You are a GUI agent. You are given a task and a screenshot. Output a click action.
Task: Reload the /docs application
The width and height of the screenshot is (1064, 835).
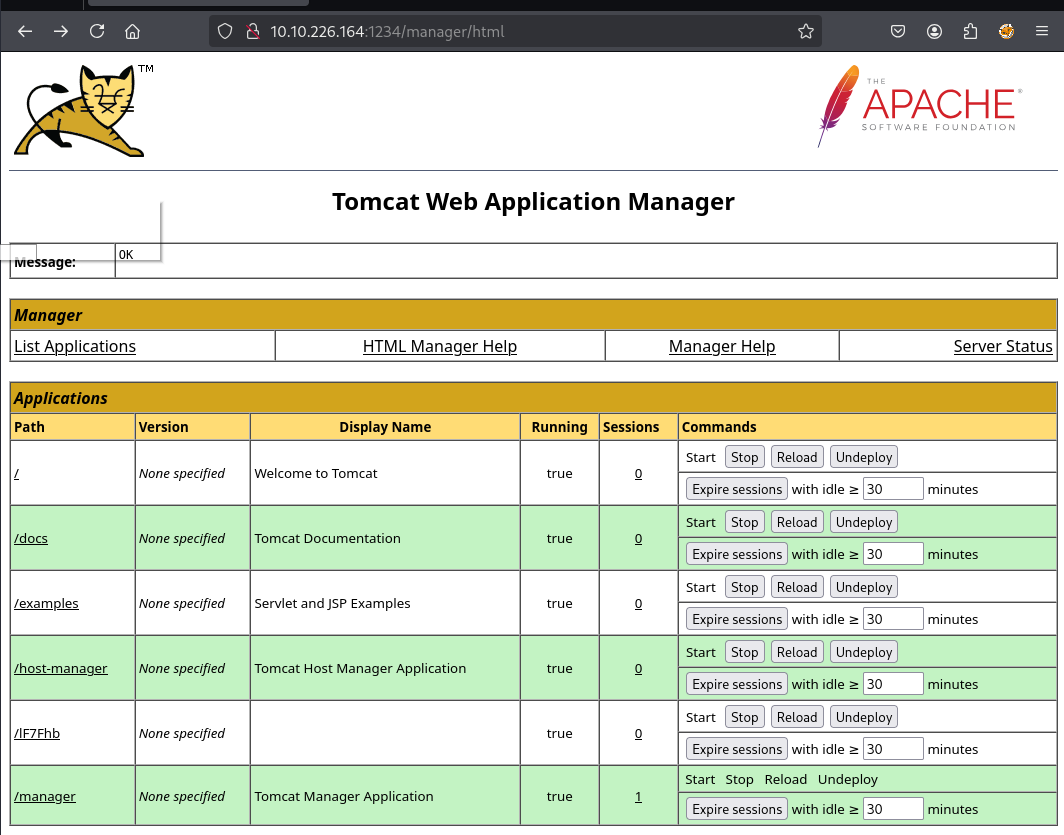[797, 522]
